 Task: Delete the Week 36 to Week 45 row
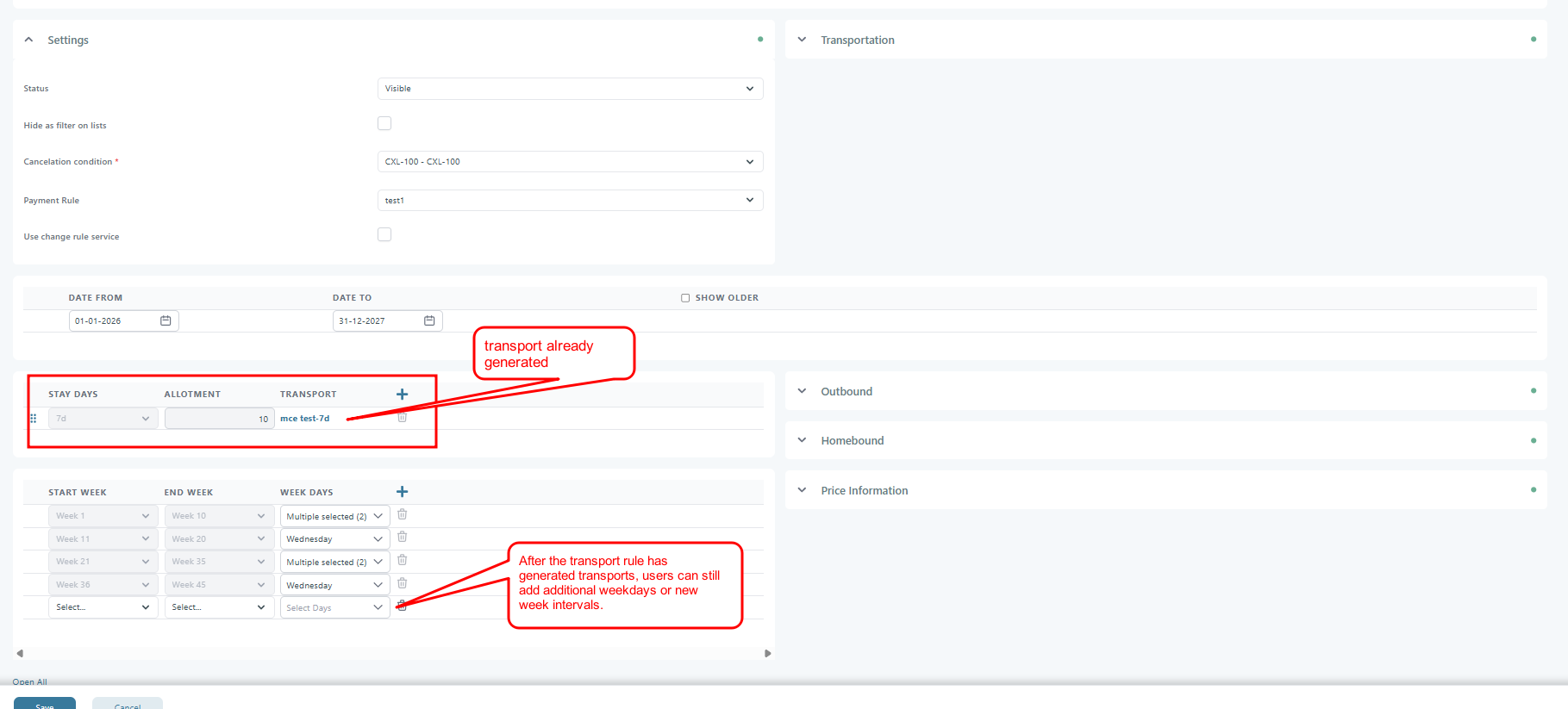[402, 584]
